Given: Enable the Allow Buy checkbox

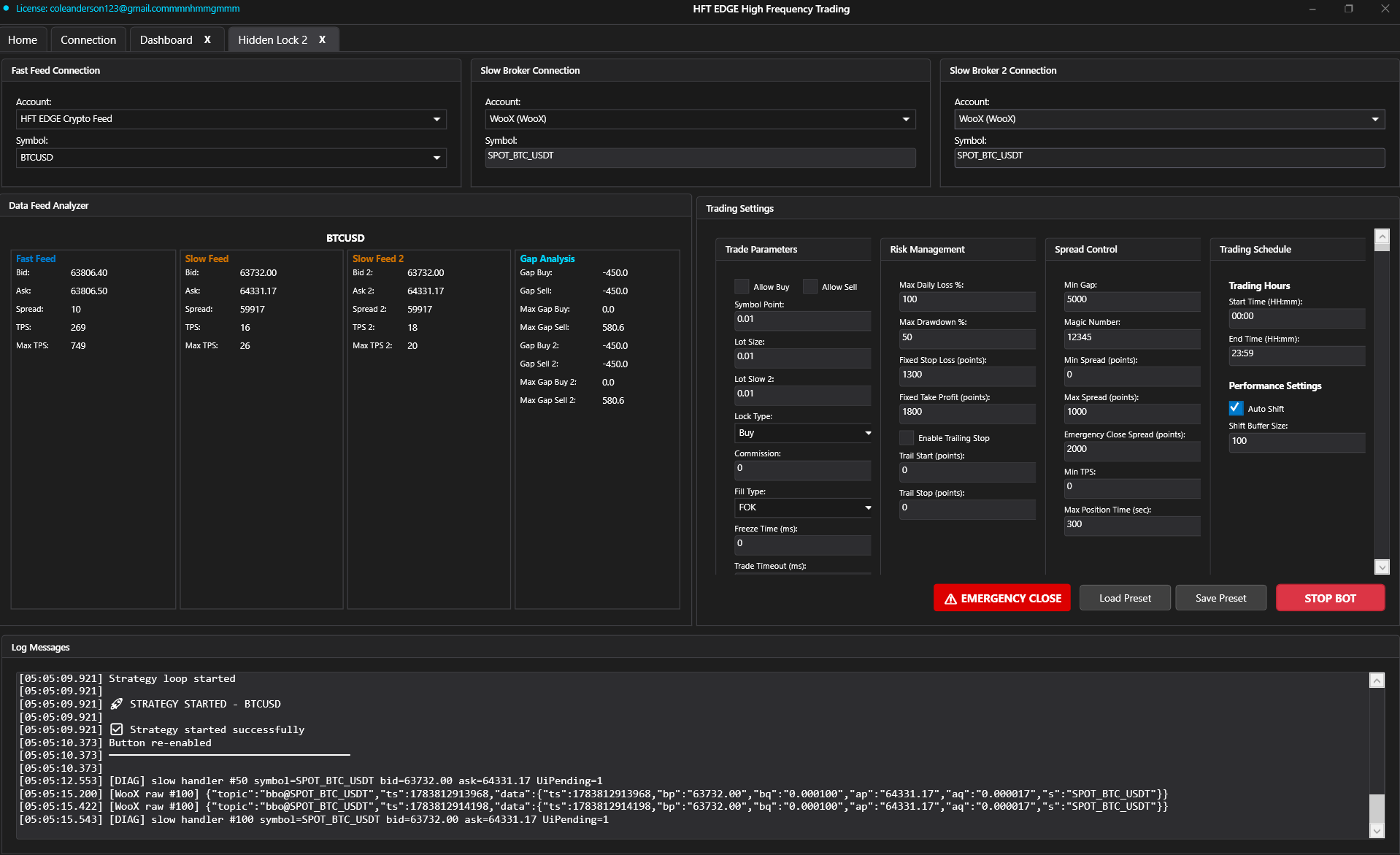Looking at the screenshot, I should [742, 286].
